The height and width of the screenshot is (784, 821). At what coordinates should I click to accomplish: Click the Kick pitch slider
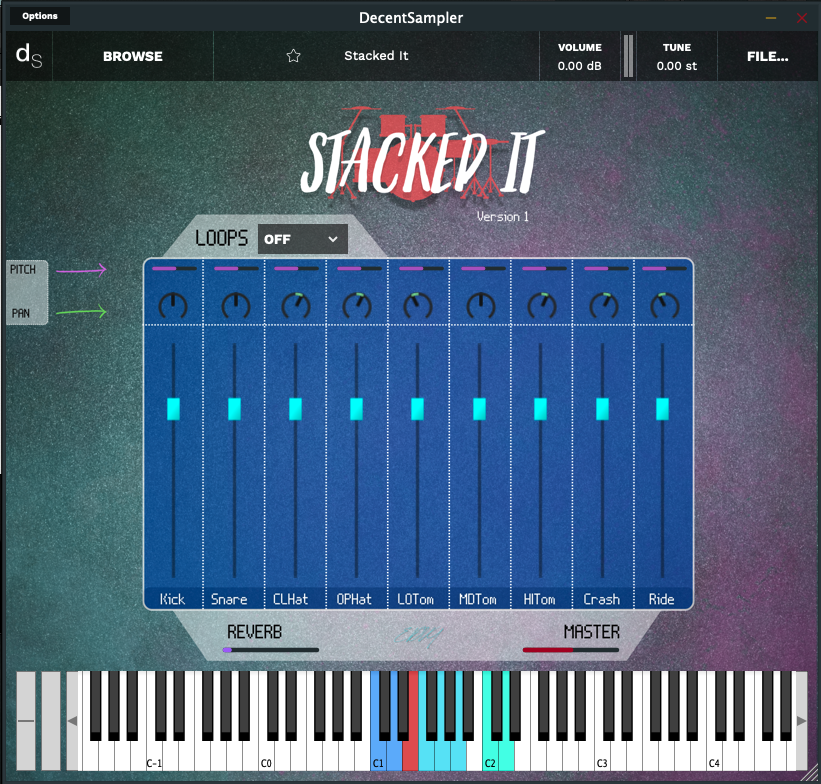click(x=174, y=269)
